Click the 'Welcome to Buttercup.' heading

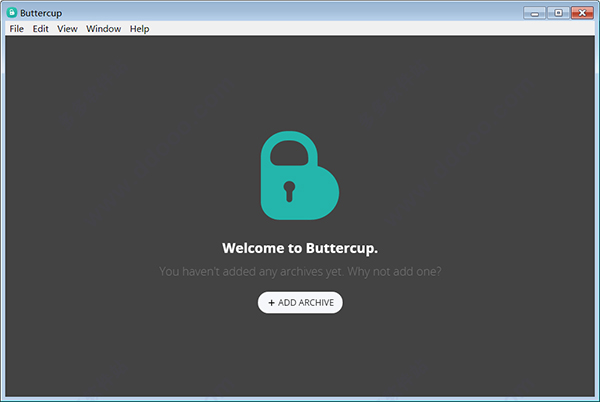point(300,248)
